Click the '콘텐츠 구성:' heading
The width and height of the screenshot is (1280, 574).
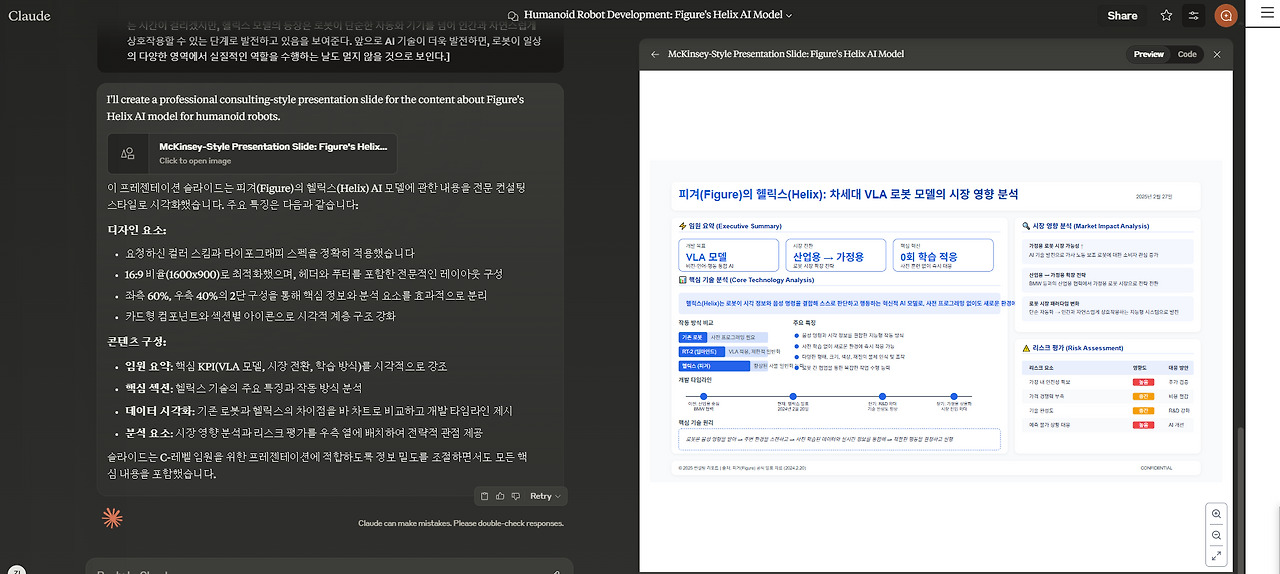click(137, 341)
